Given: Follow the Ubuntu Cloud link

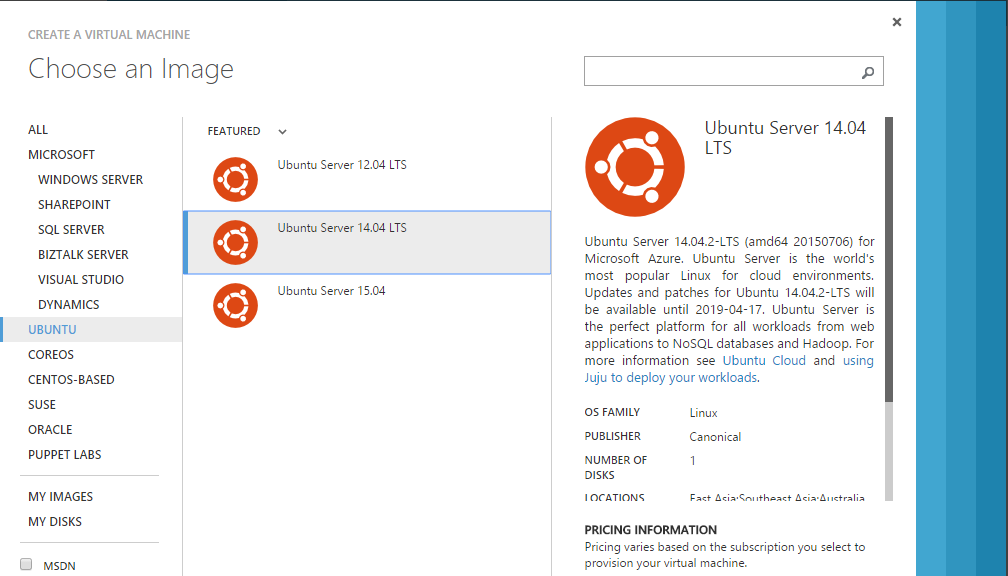Looking at the screenshot, I should (764, 361).
